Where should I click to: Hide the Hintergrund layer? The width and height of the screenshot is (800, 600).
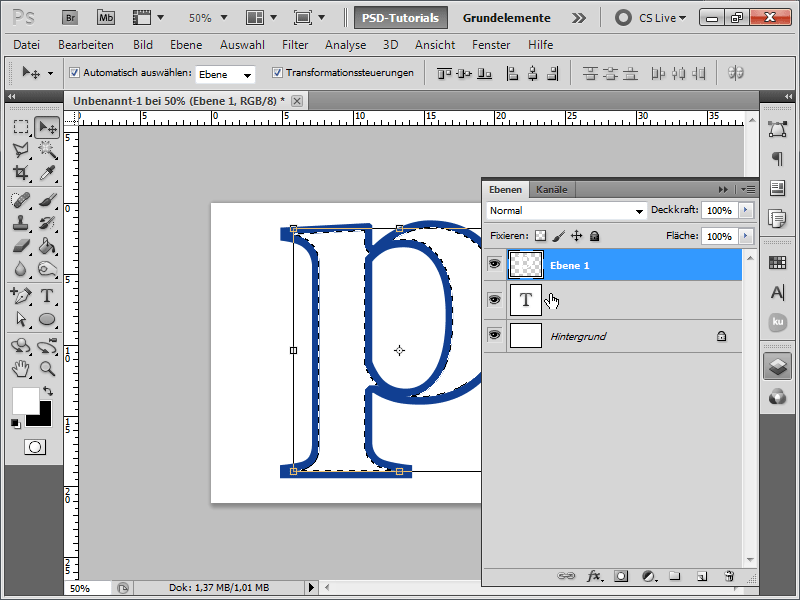pyautogui.click(x=494, y=335)
